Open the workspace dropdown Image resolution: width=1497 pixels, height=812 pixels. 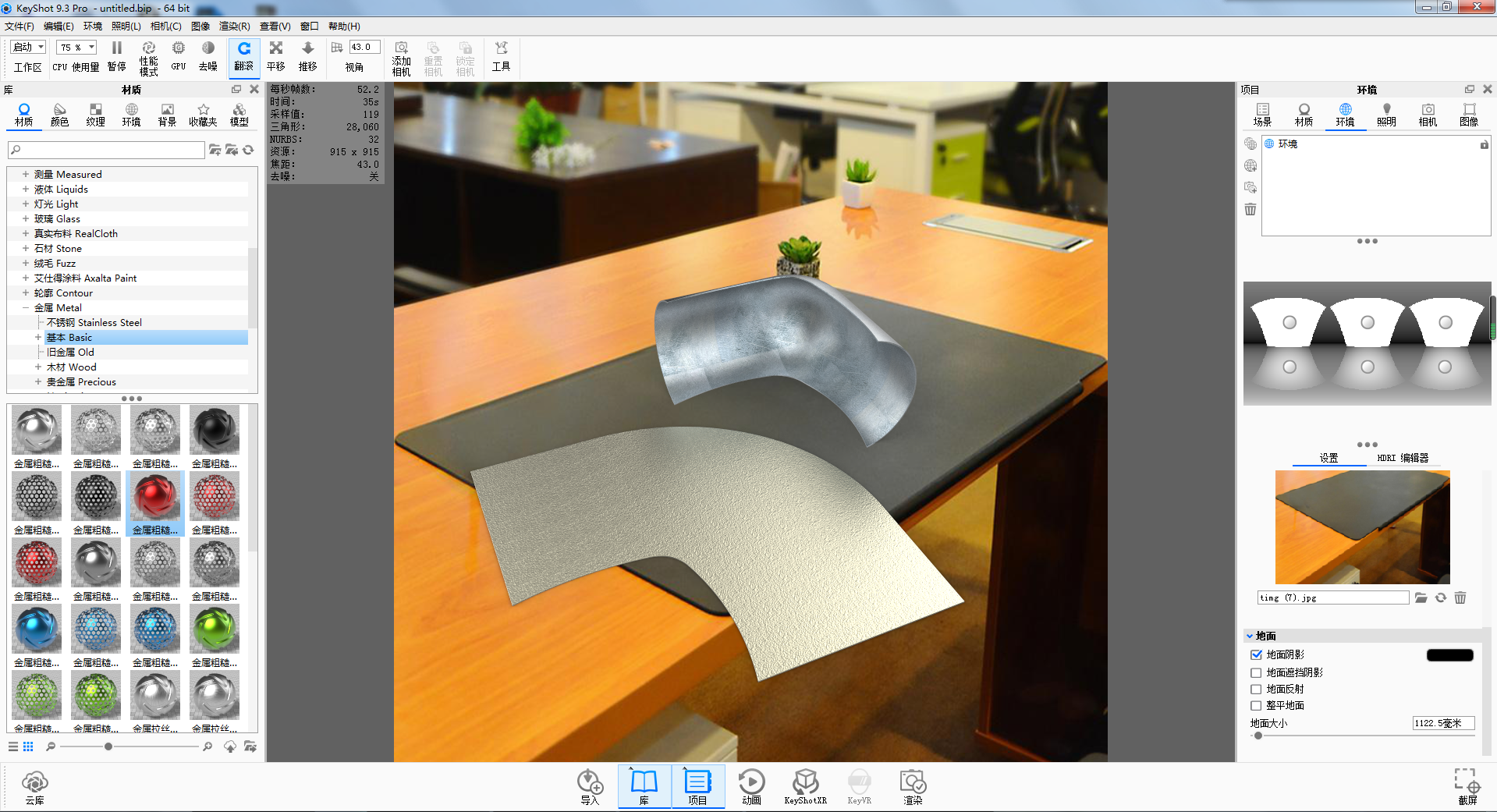click(x=28, y=48)
